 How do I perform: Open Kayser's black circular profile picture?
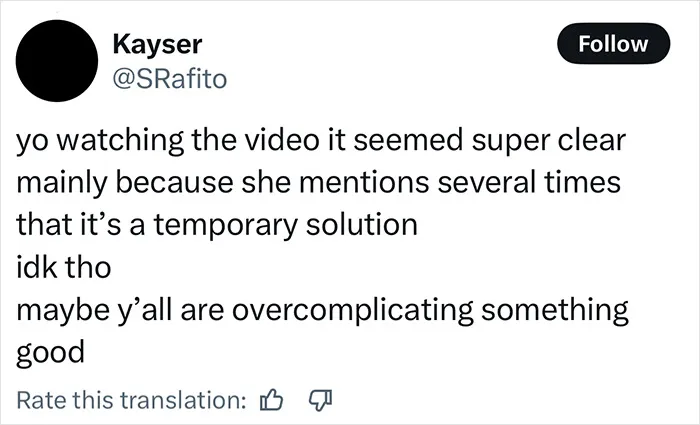(57, 61)
